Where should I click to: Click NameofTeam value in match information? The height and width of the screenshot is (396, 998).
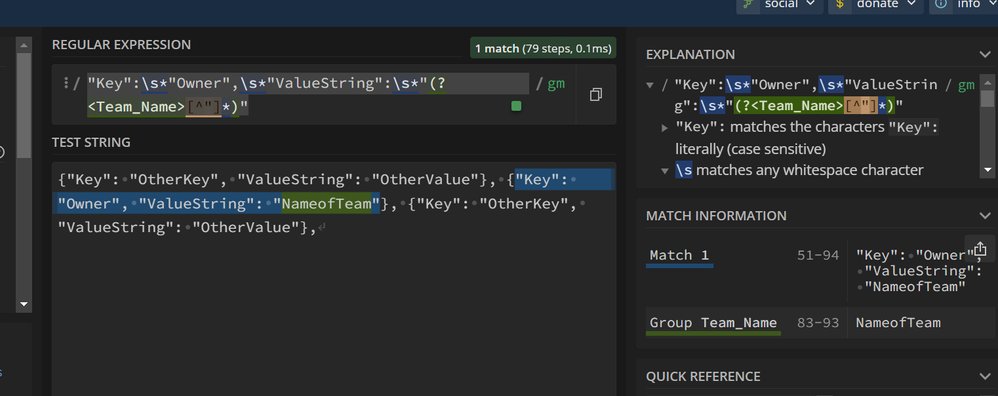tap(898, 323)
